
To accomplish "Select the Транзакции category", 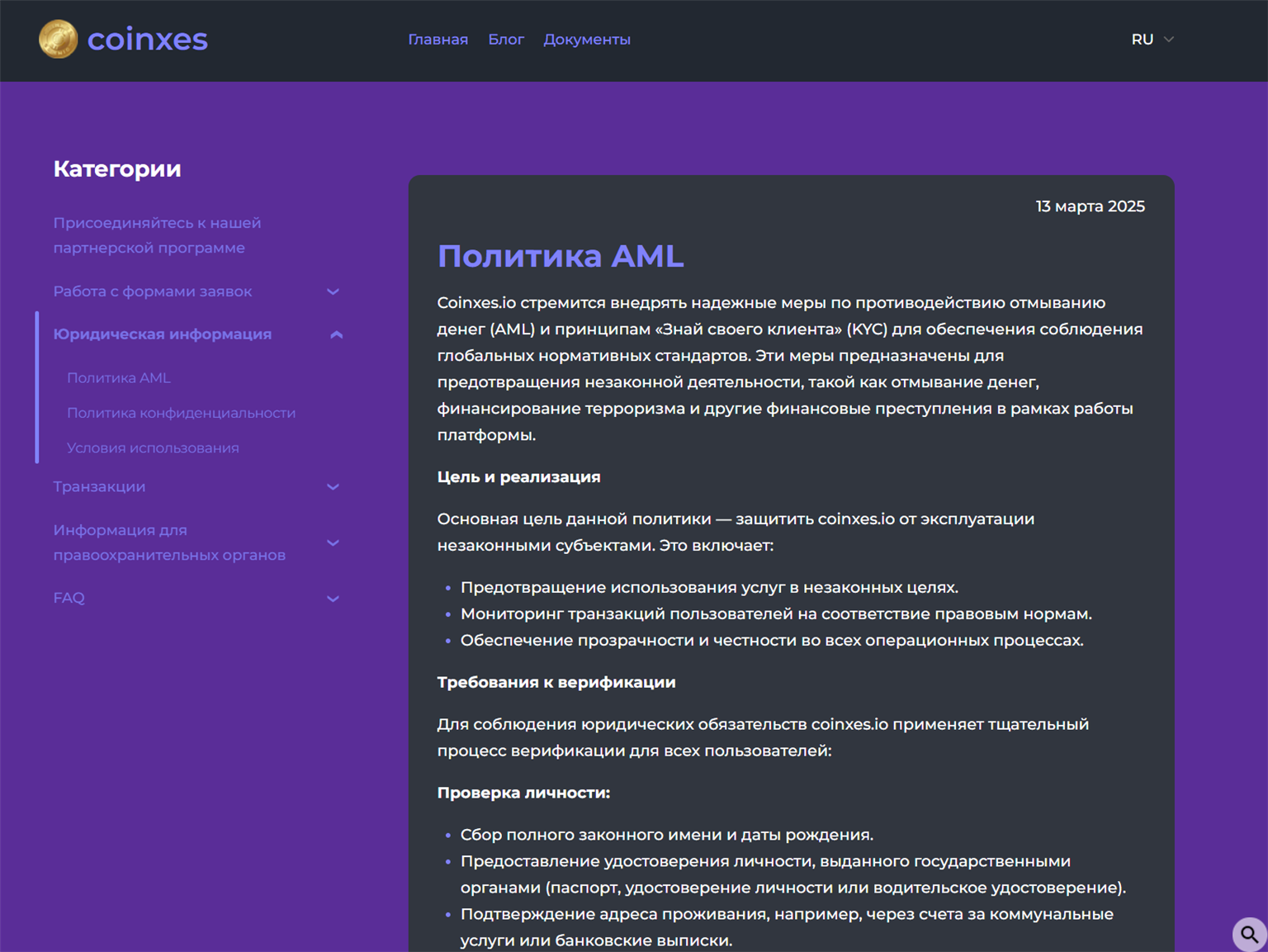I will (99, 487).
